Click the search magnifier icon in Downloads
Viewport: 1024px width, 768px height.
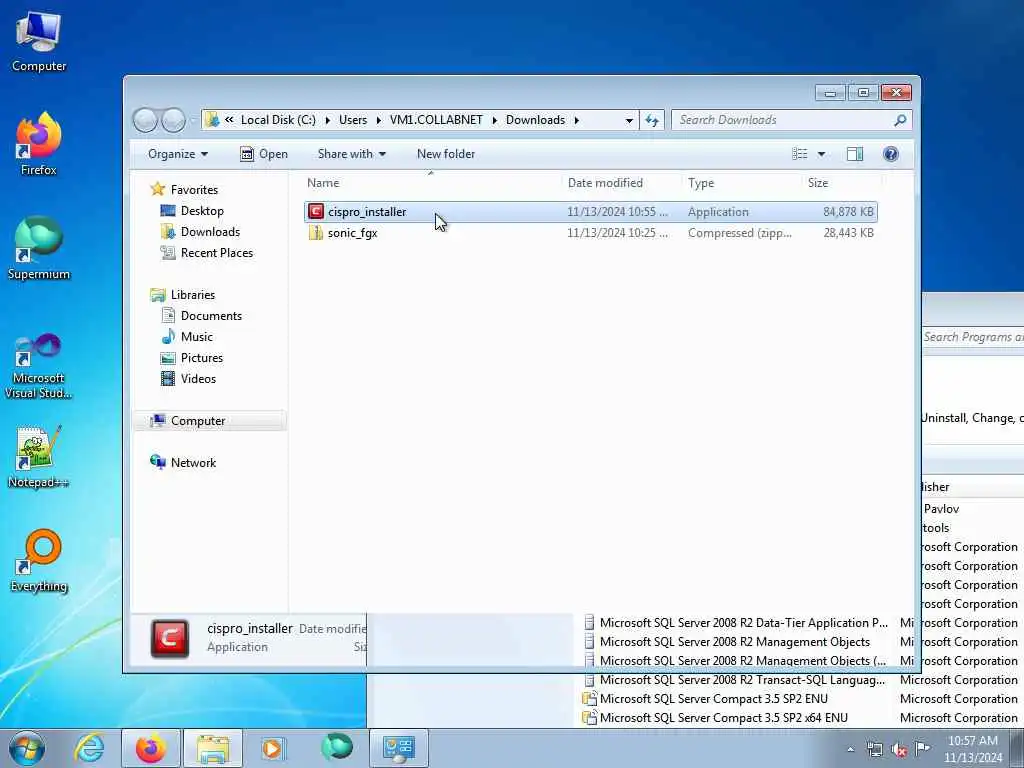[900, 120]
